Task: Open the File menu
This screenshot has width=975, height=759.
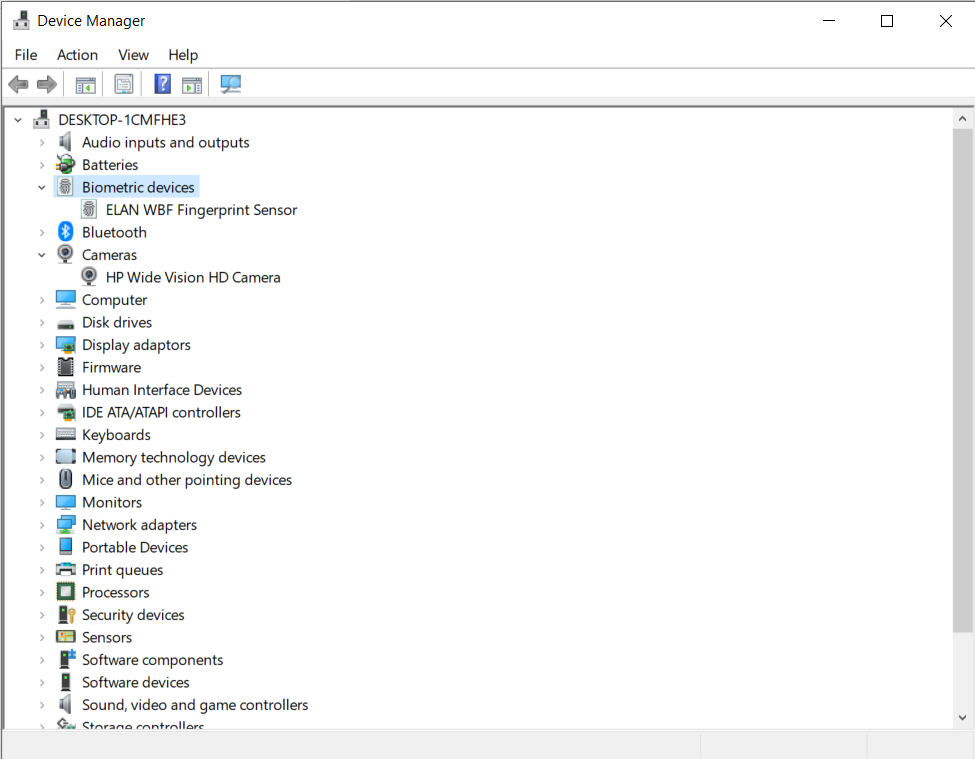Action: pyautogui.click(x=25, y=55)
